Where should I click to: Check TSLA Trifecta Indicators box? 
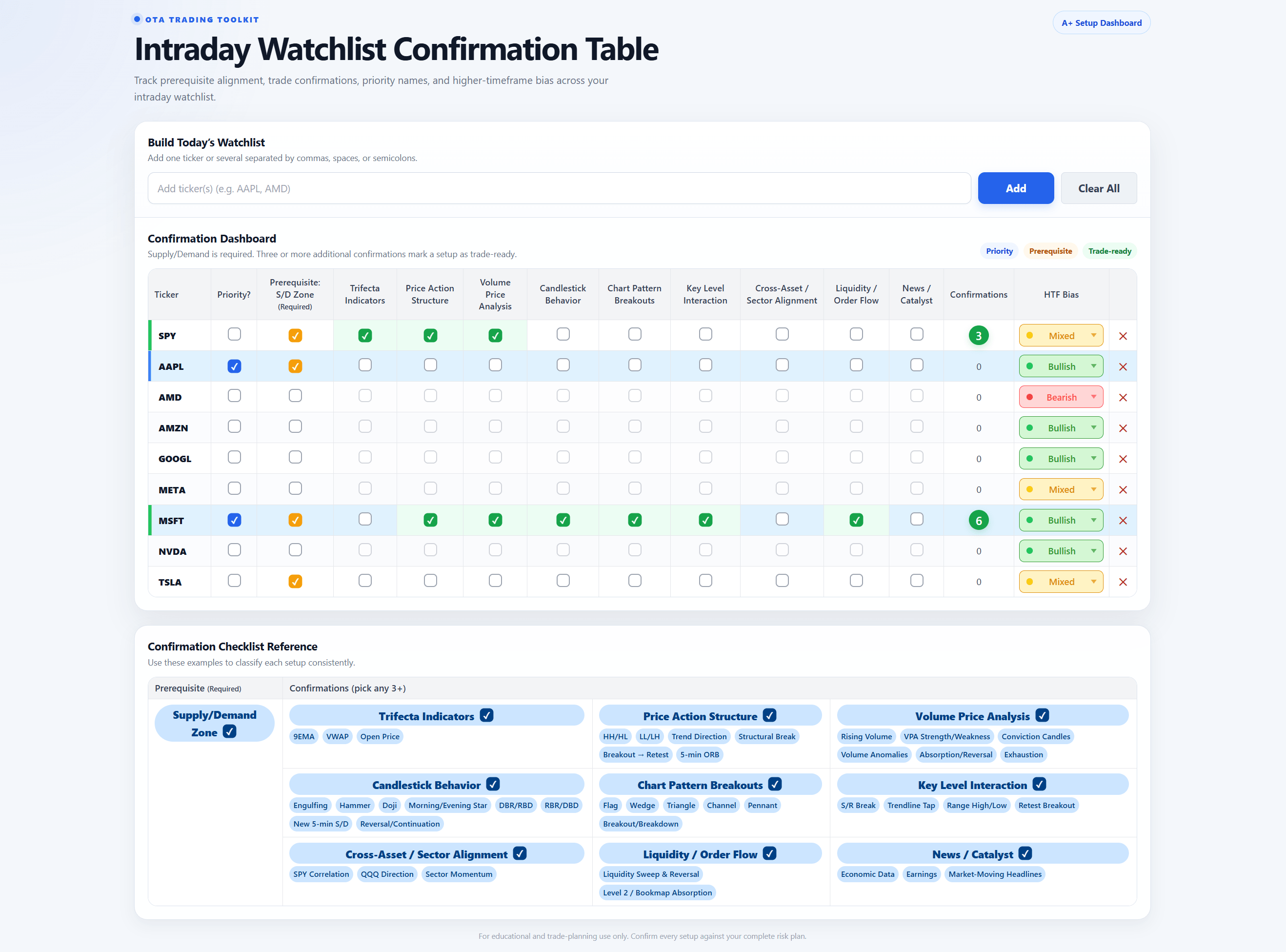(365, 580)
